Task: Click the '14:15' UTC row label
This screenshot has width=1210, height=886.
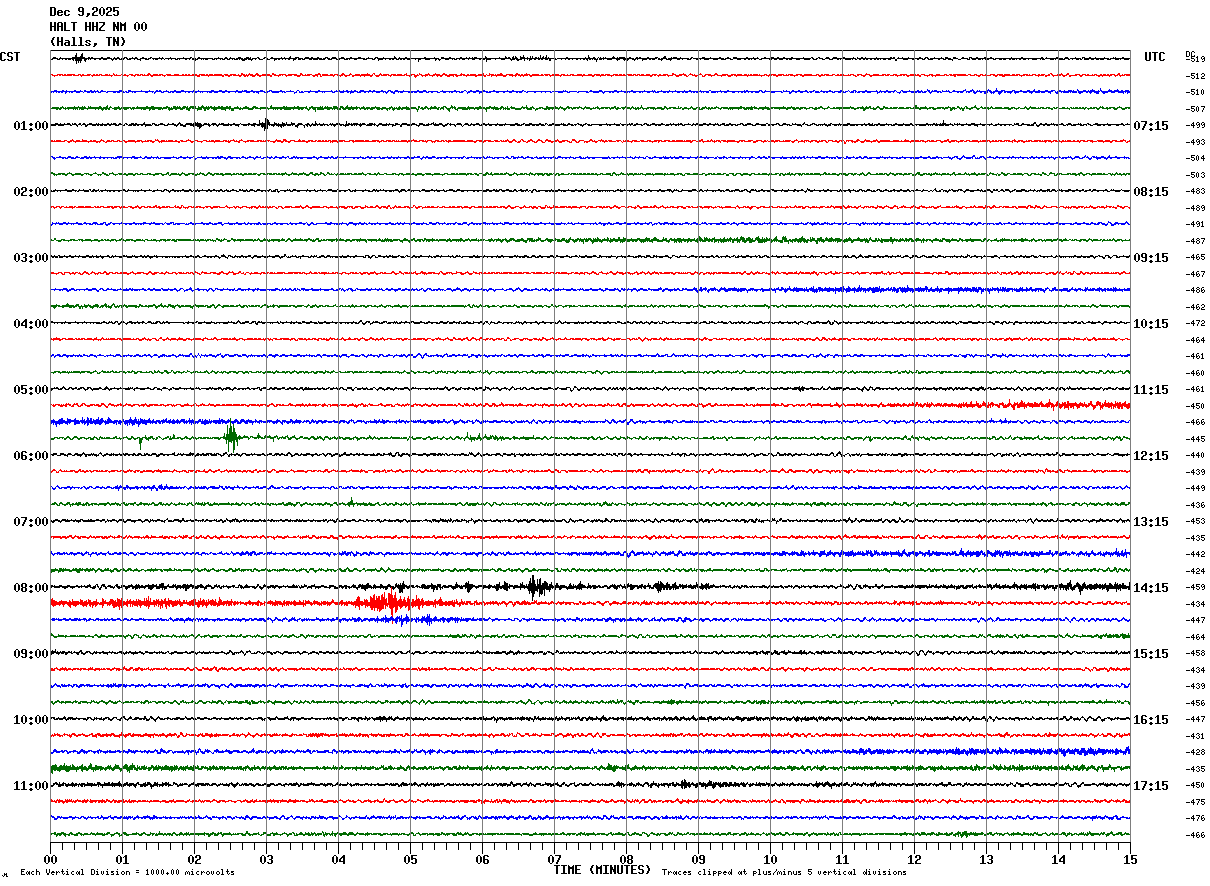Action: click(1150, 587)
